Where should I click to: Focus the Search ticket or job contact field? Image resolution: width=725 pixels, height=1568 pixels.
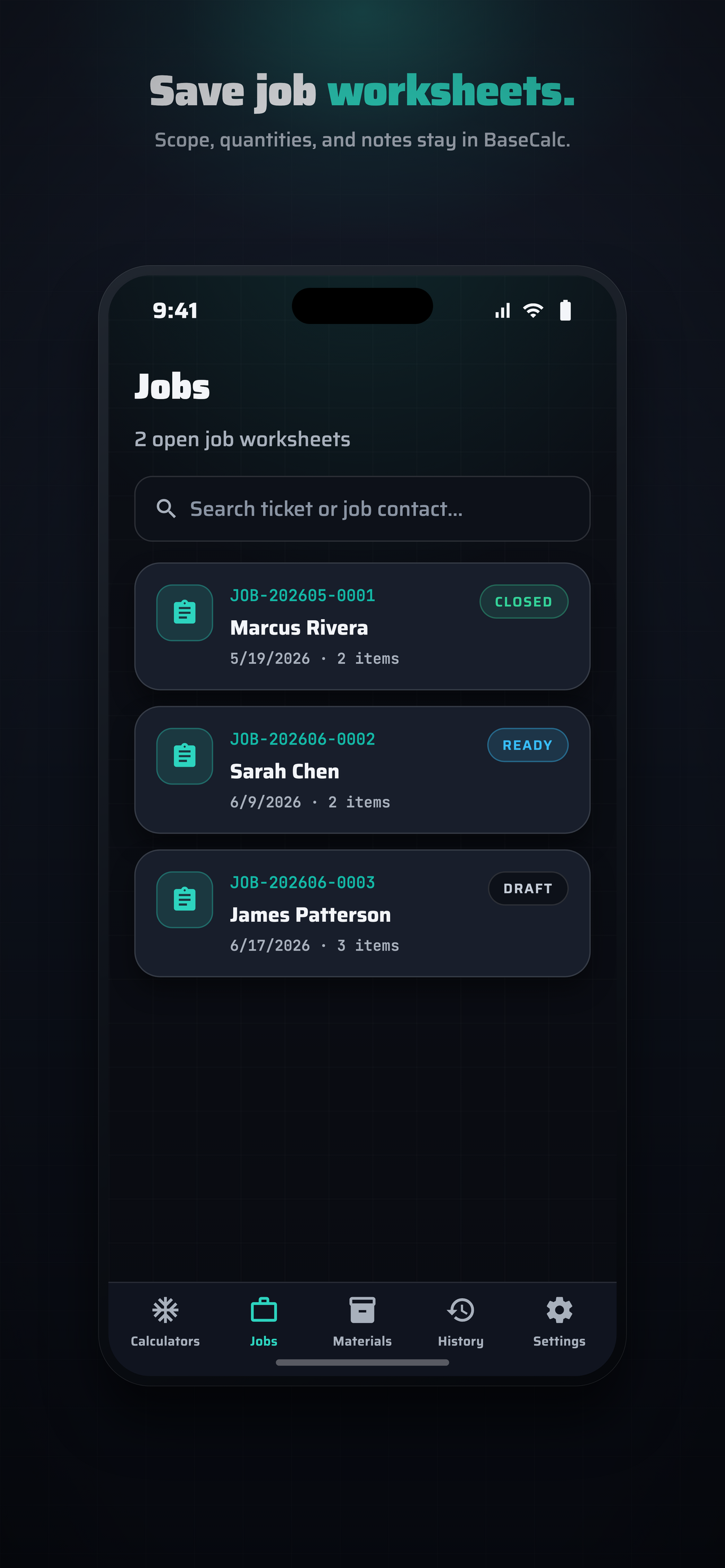pyautogui.click(x=362, y=508)
